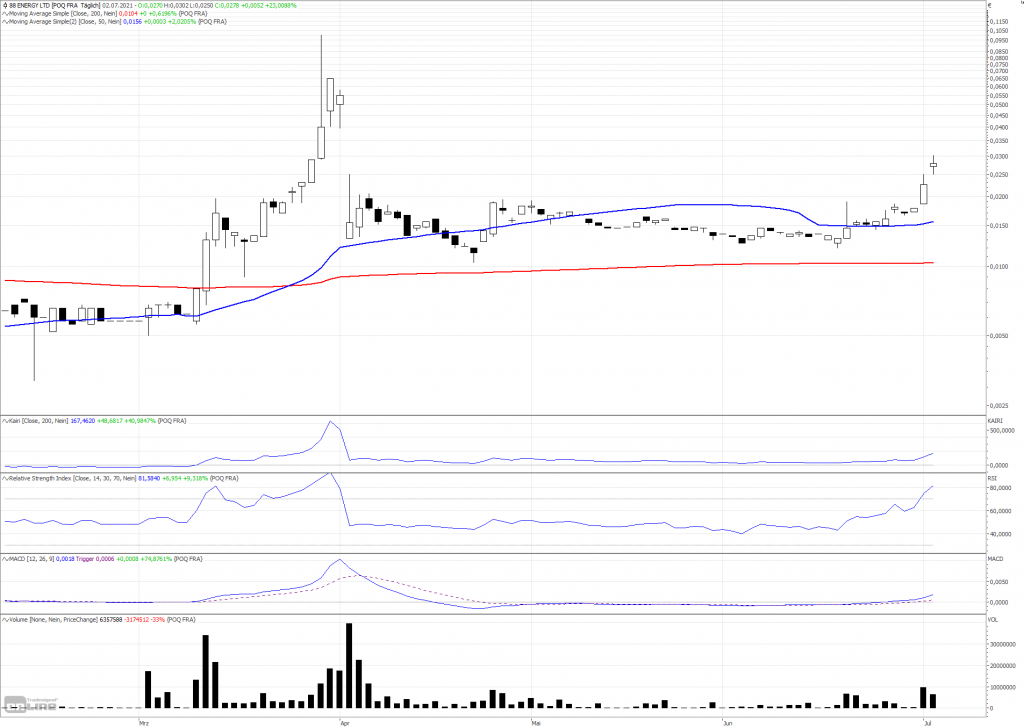The width and height of the screenshot is (1024, 727).
Task: Click the KAIRI axis title
Action: tap(995, 421)
